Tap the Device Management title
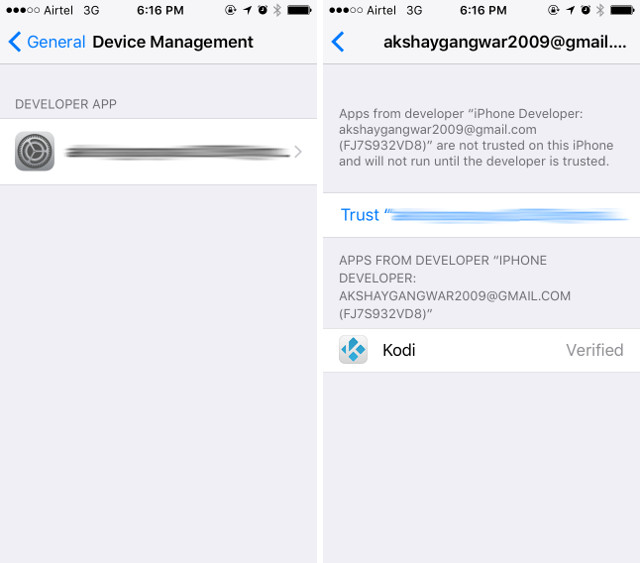The width and height of the screenshot is (640, 563). 173,42
